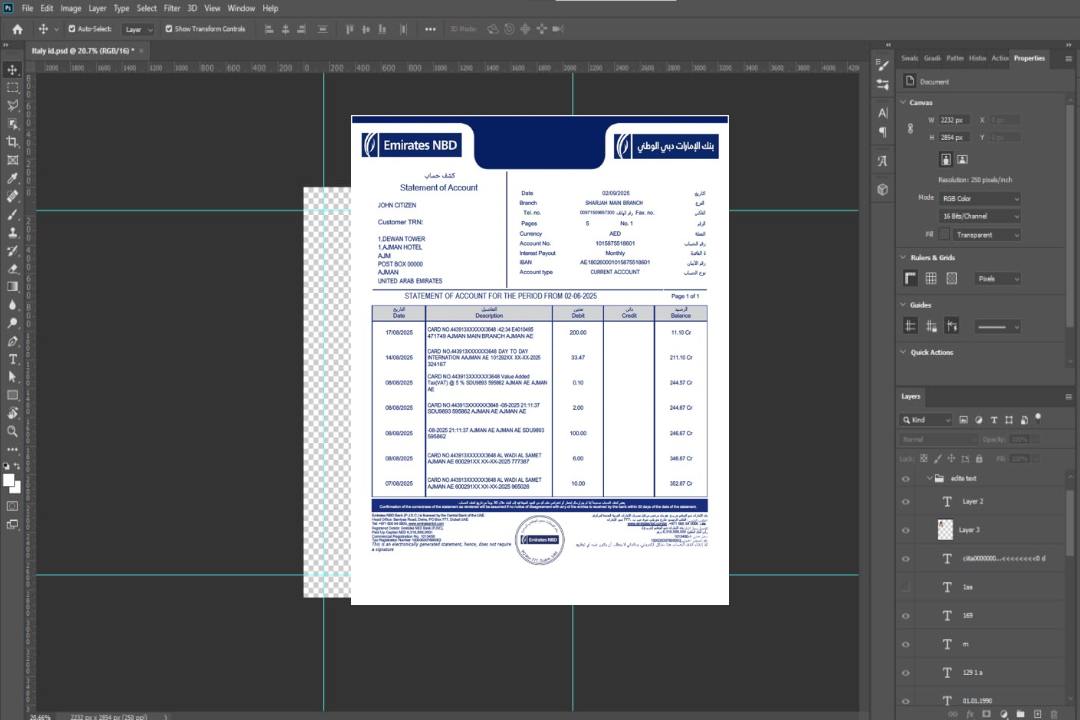This screenshot has width=1080, height=720.
Task: Select the Horizontal Type tool
Action: 12,359
